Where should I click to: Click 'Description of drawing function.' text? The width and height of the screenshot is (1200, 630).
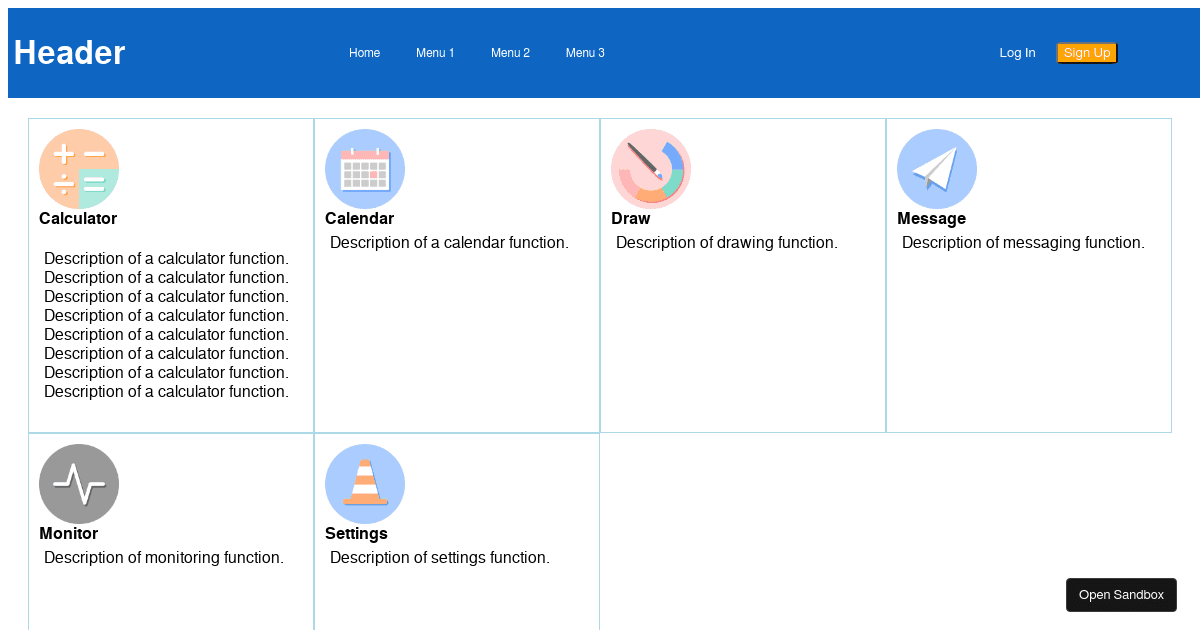(x=727, y=243)
